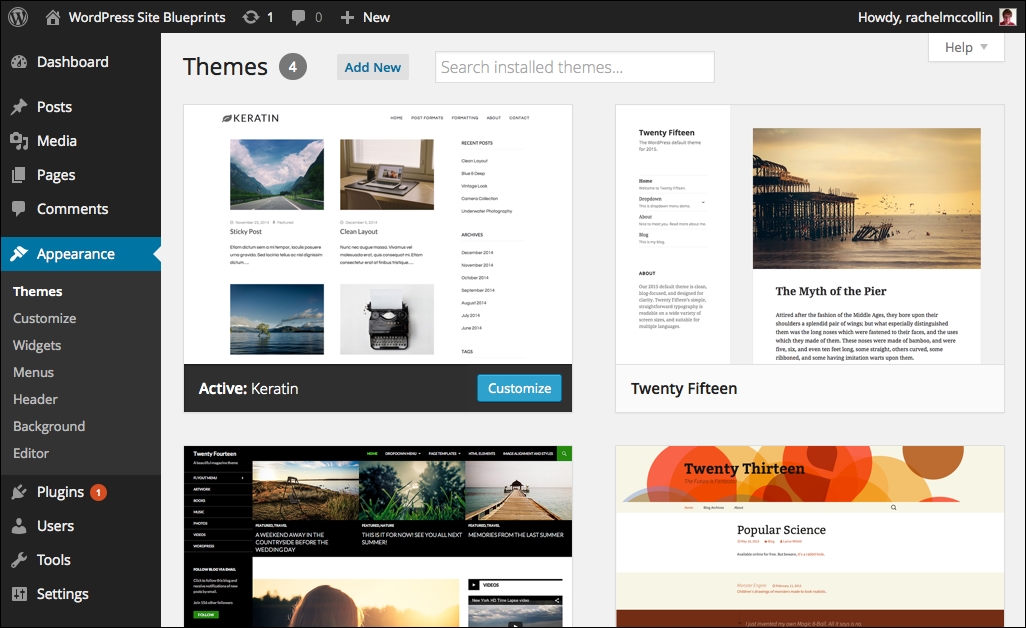The width and height of the screenshot is (1026, 628).
Task: Click the Tools wrench icon
Action: pyautogui.click(x=19, y=560)
